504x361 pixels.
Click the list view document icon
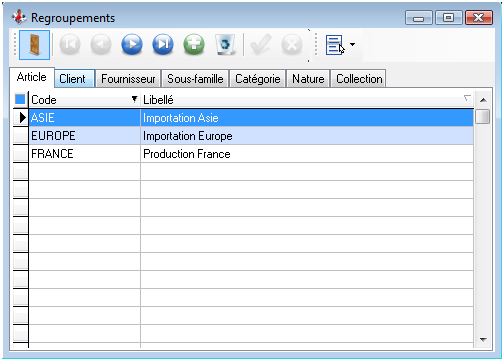[334, 45]
